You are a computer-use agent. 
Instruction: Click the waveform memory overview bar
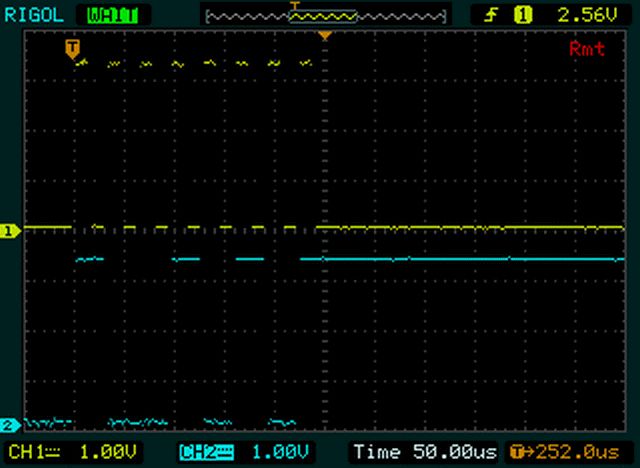point(326,17)
